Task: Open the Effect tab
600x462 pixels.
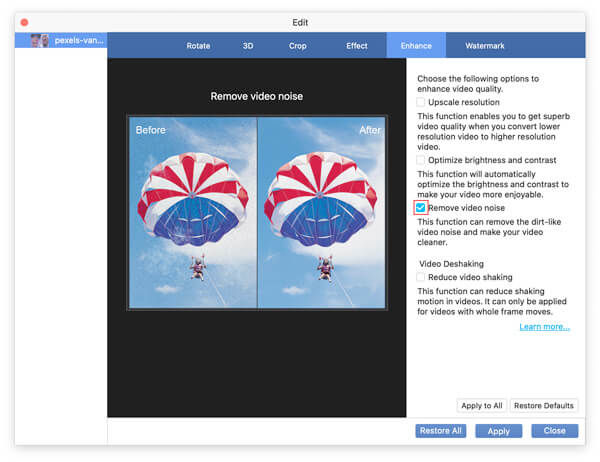Action: [357, 46]
